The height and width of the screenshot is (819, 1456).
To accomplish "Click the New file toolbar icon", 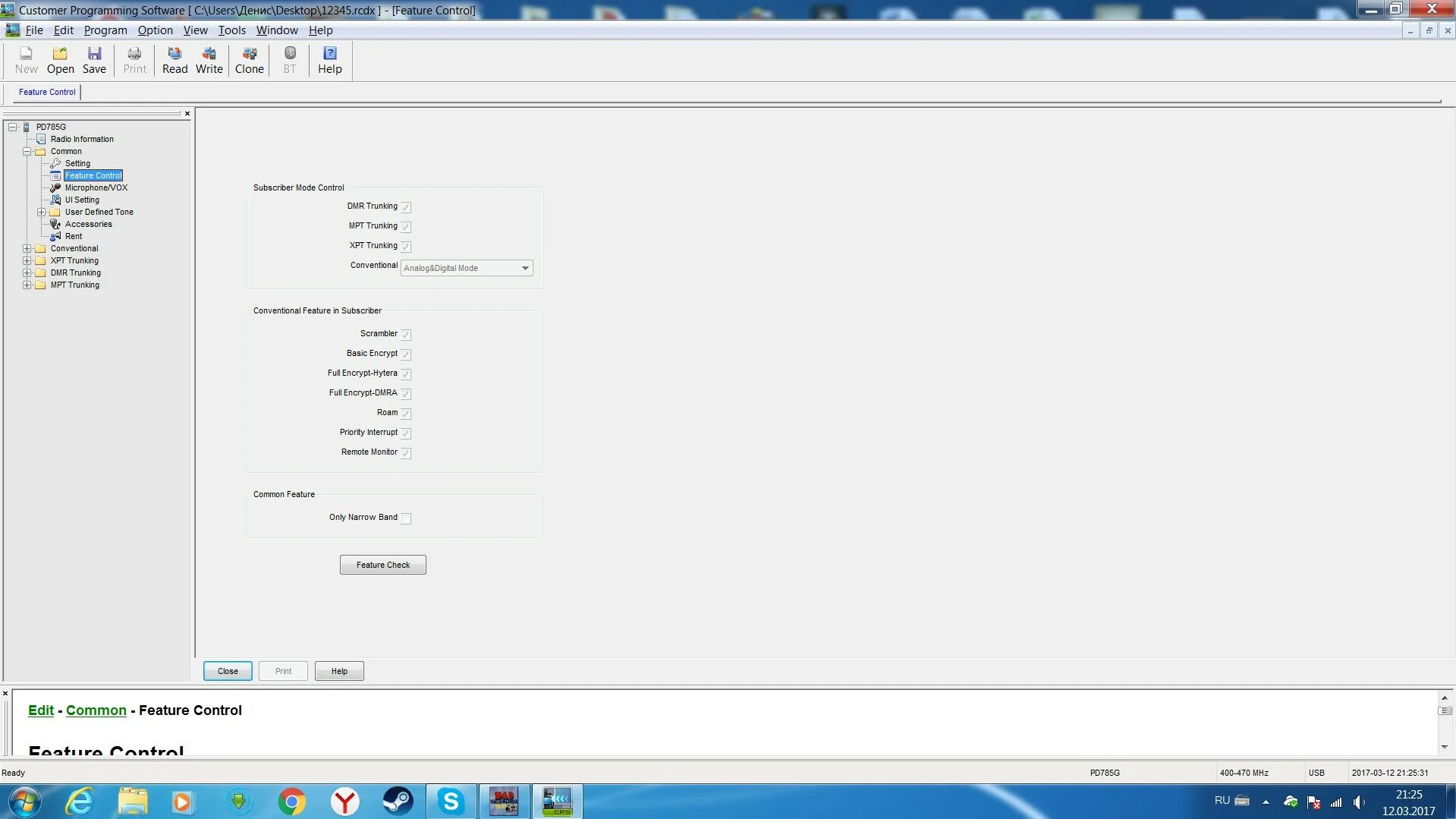I will (x=26, y=60).
